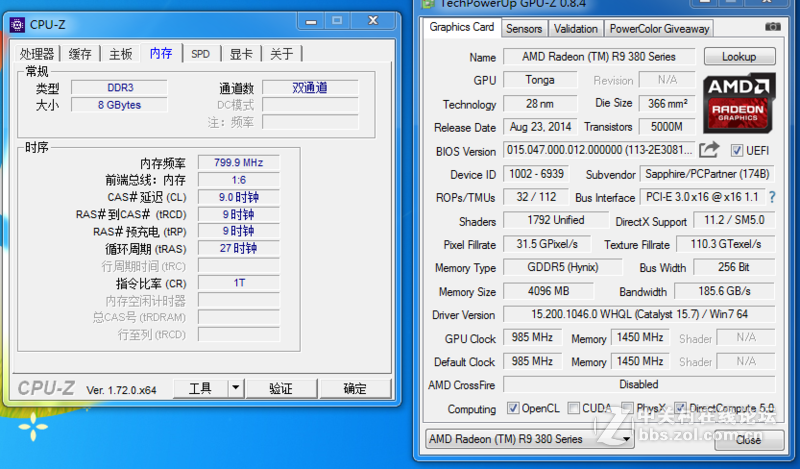Click the 工具 button in CPU-Z

pyautogui.click(x=200, y=388)
